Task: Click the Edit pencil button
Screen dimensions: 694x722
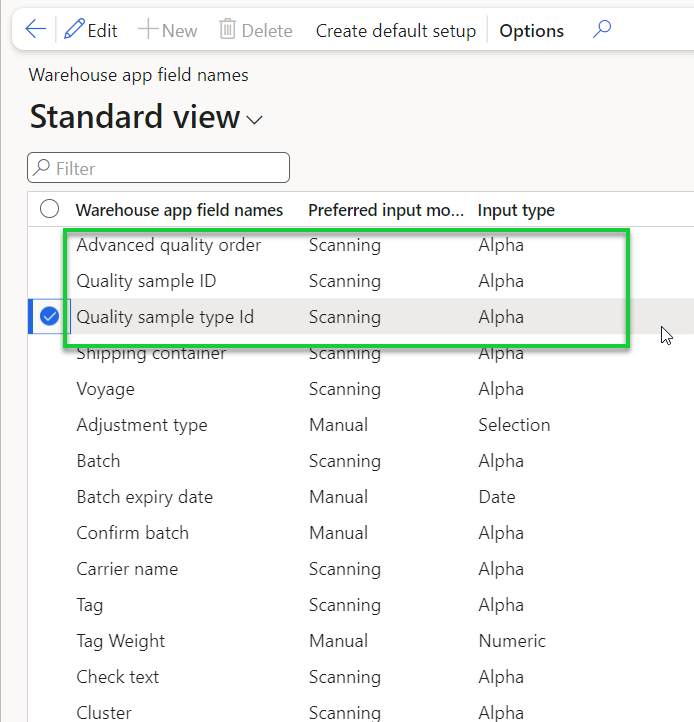Action: (91, 30)
